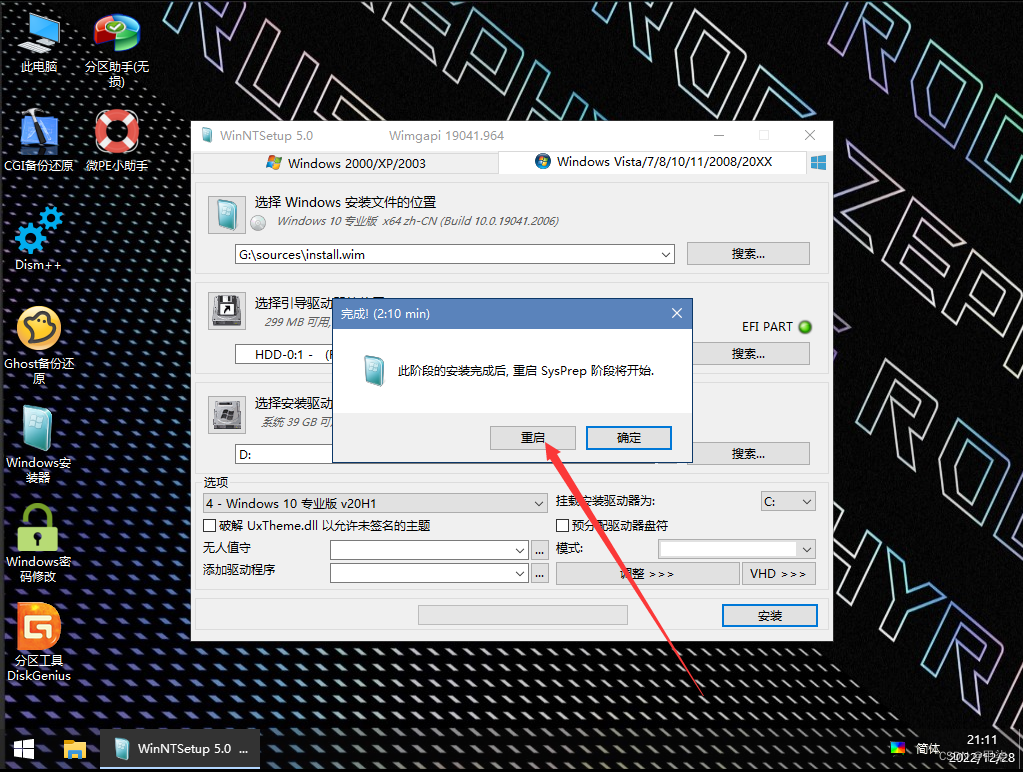Expand the 模式 dropdown
Screen dimensions: 1023x772
pyautogui.click(x=807, y=549)
